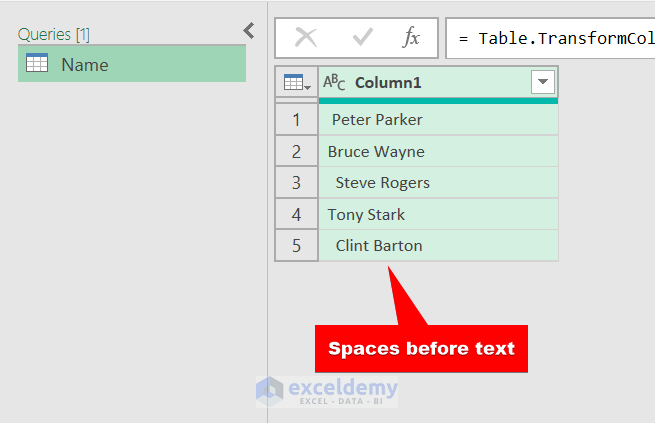Image resolution: width=655 pixels, height=423 pixels.
Task: Confirm formula with the checkmark icon
Action: pyautogui.click(x=362, y=38)
